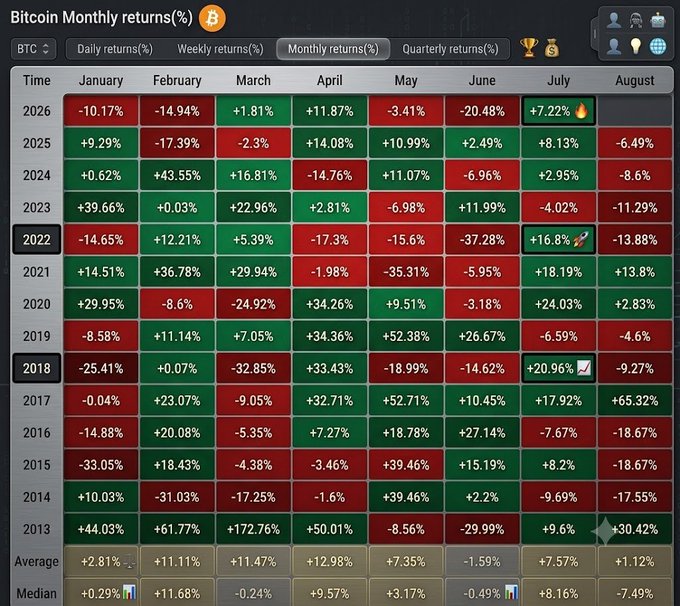Click the fire emoji in July 2026 cell
Viewport: 680px width, 606px height.
pyautogui.click(x=582, y=111)
